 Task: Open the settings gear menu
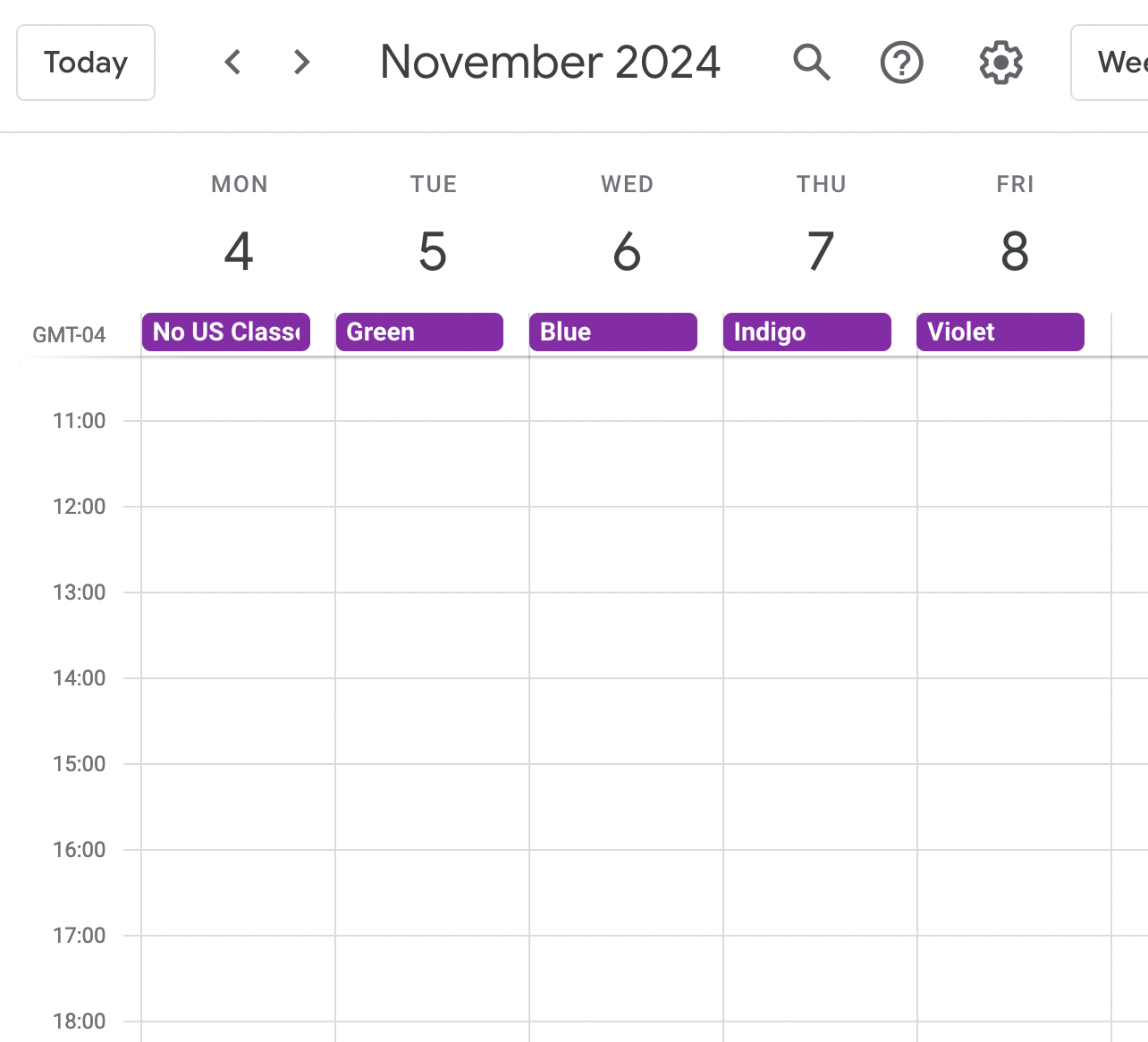pos(1000,63)
